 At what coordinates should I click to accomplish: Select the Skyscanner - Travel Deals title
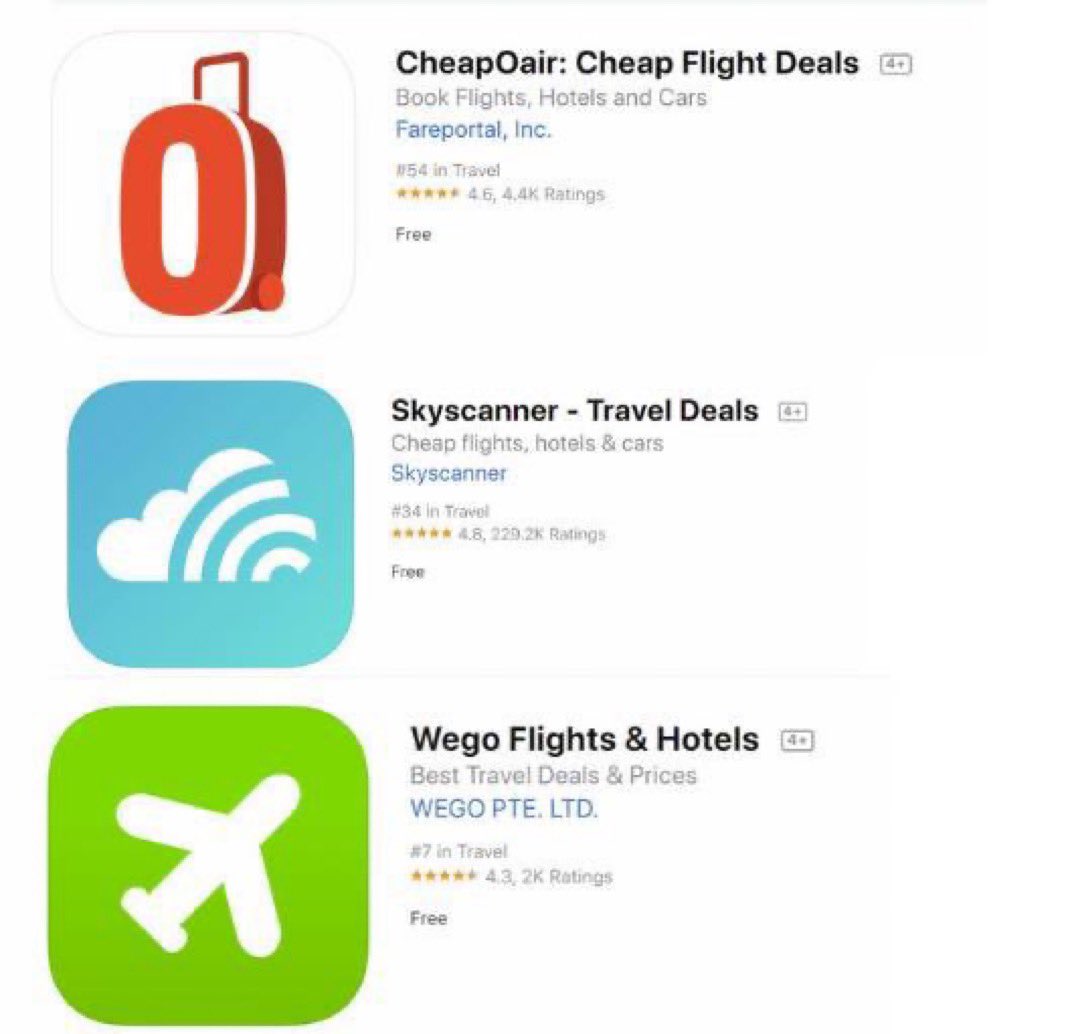(x=575, y=411)
